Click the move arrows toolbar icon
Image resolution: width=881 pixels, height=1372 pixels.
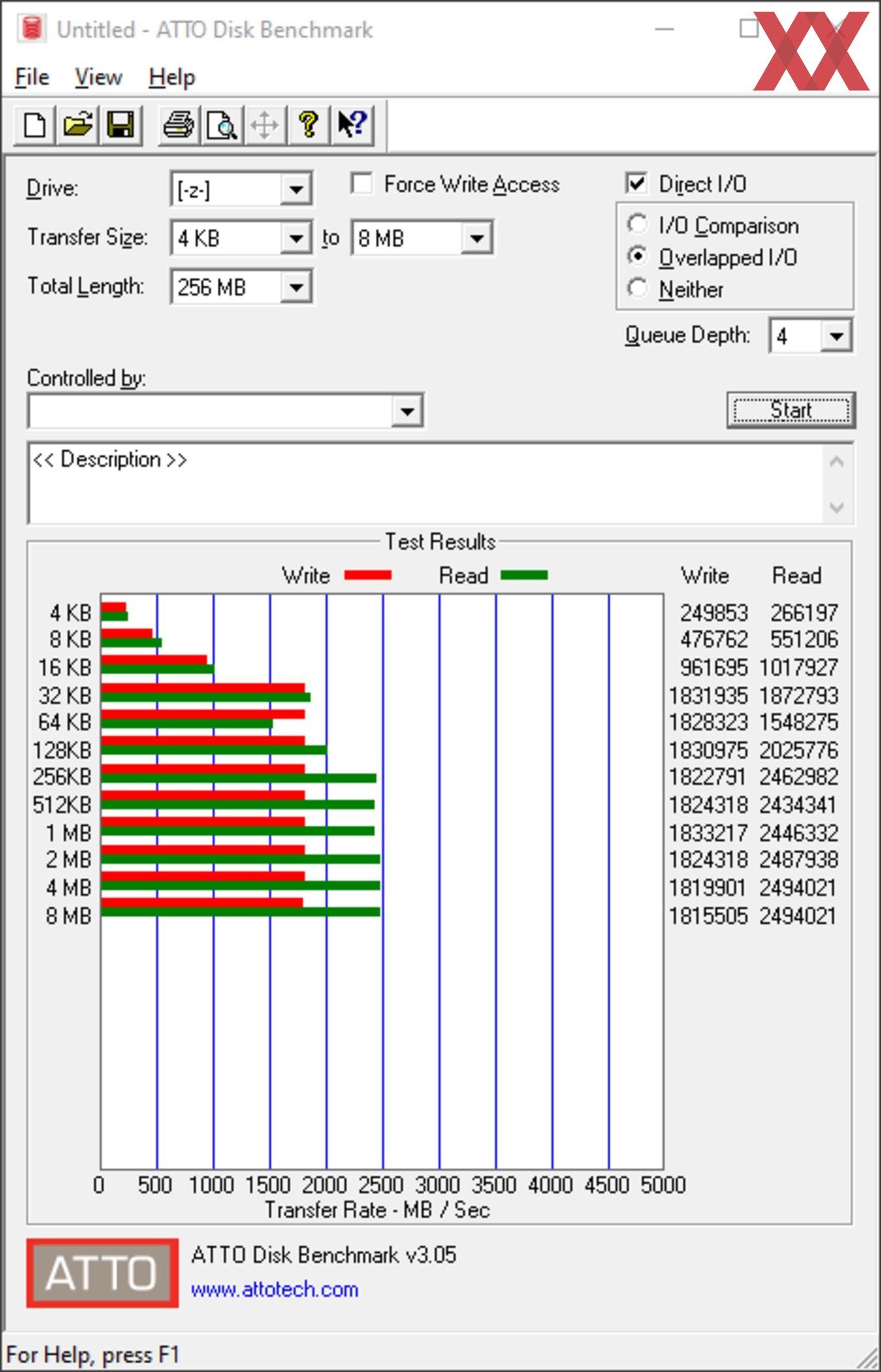point(264,124)
